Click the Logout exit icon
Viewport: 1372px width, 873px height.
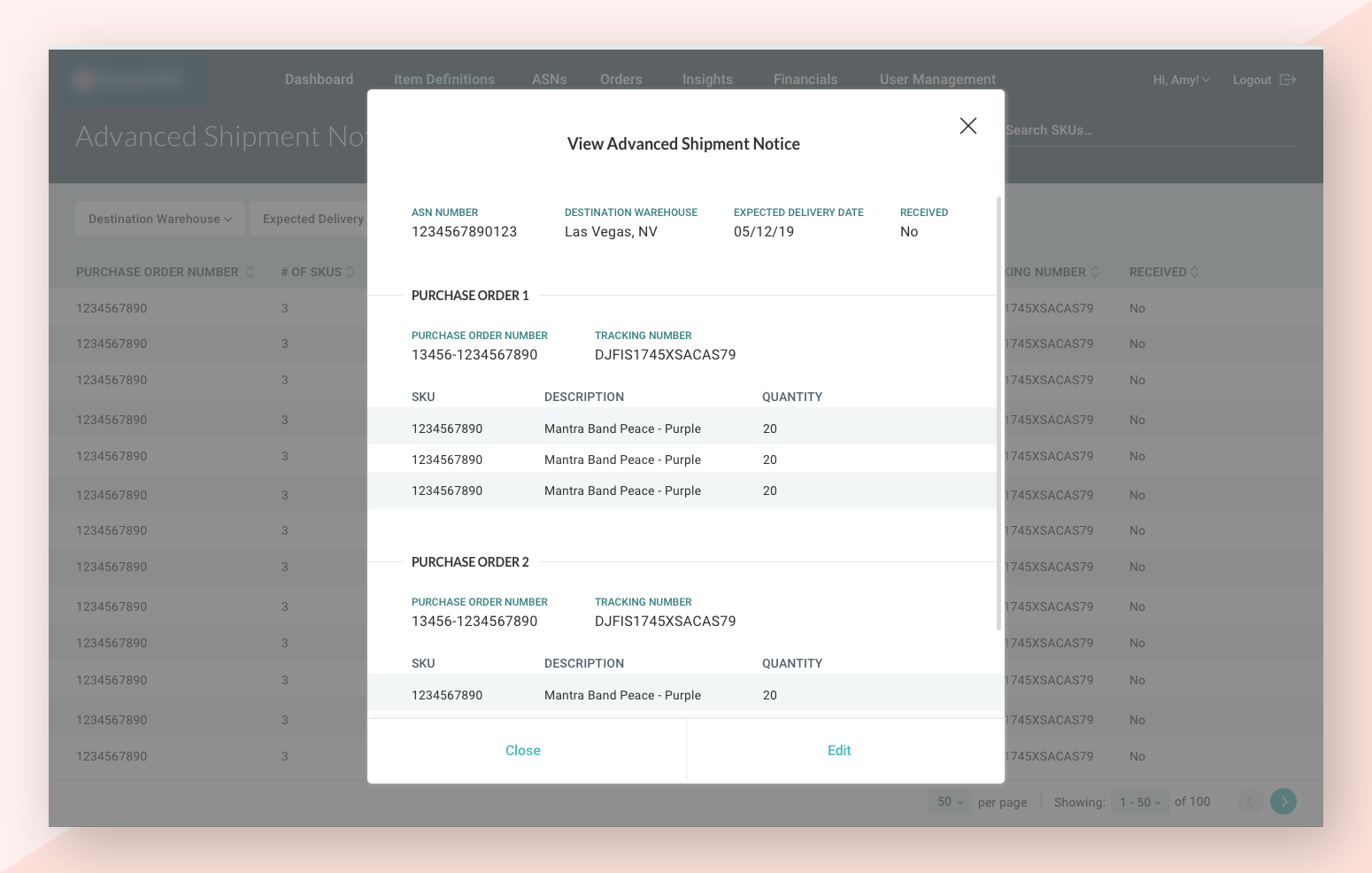click(x=1288, y=80)
